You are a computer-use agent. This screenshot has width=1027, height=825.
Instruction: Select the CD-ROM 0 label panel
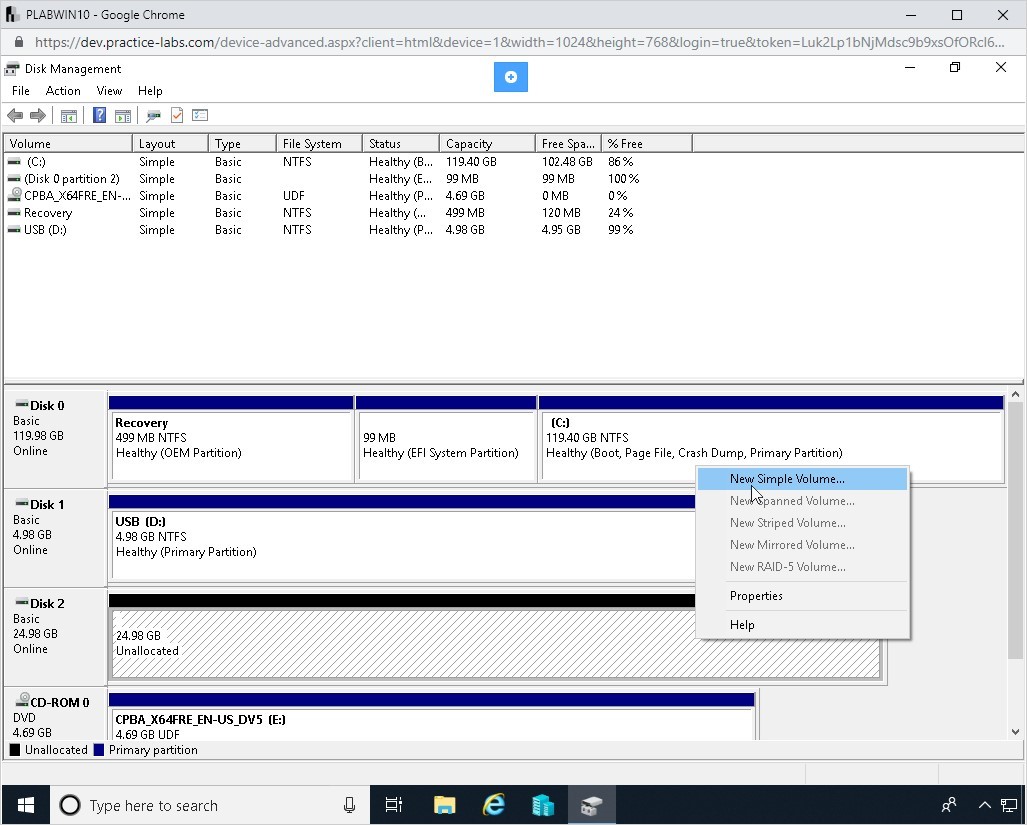[55, 715]
